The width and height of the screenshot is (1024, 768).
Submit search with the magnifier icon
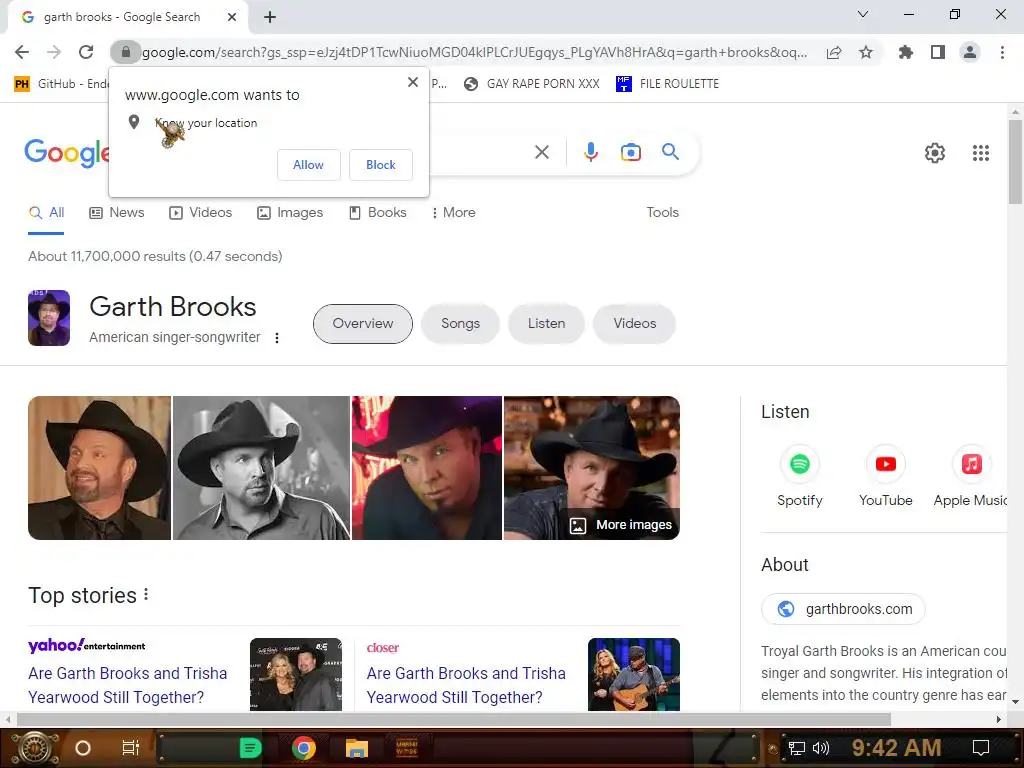[670, 152]
